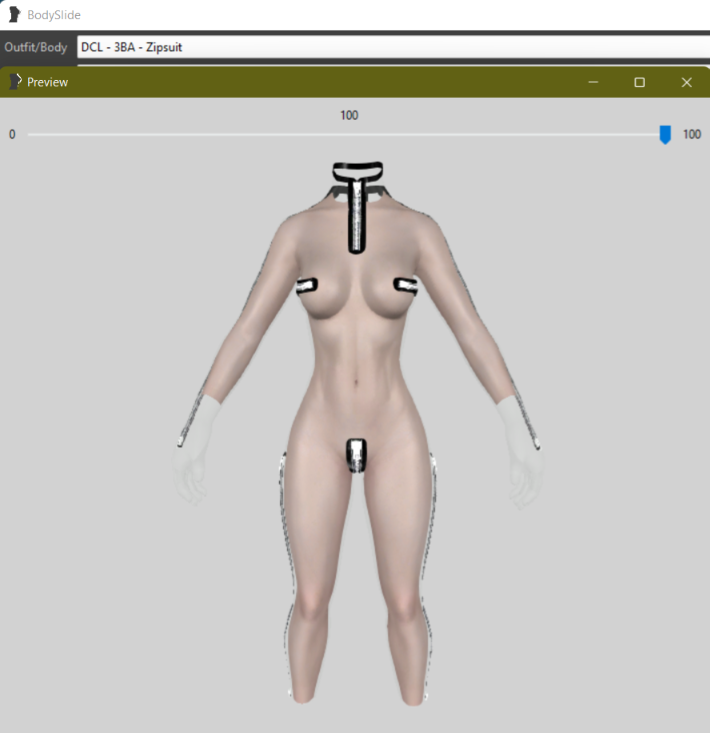The height and width of the screenshot is (733, 710).
Task: Minimize the Preview window
Action: pyautogui.click(x=593, y=82)
